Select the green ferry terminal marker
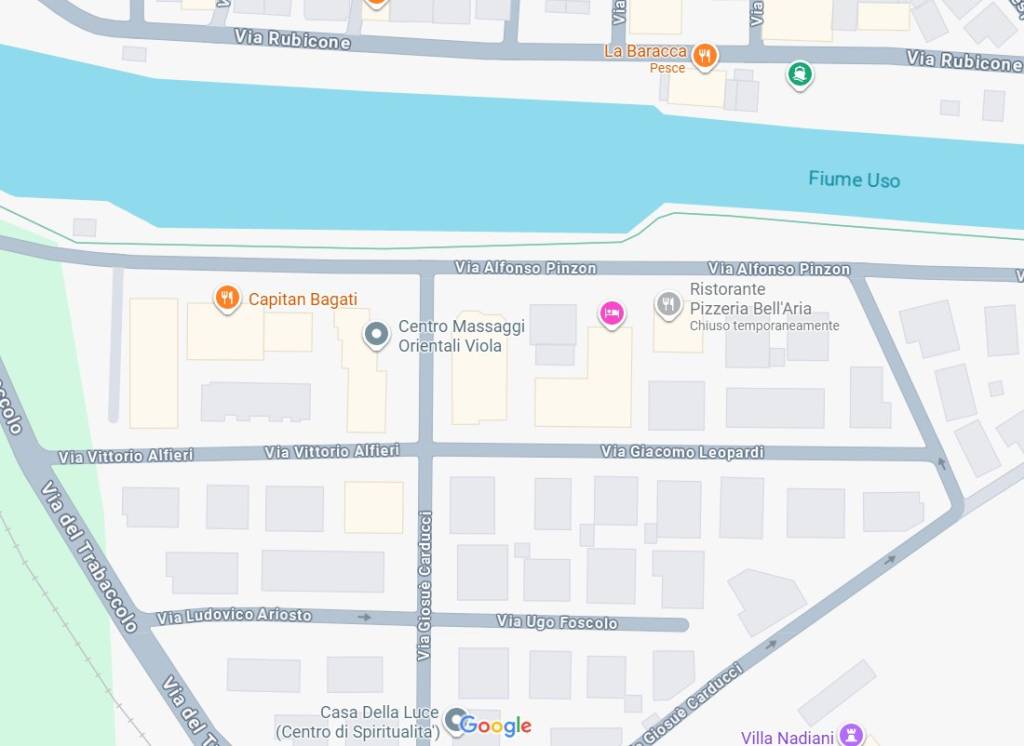The height and width of the screenshot is (746, 1024). coord(800,74)
